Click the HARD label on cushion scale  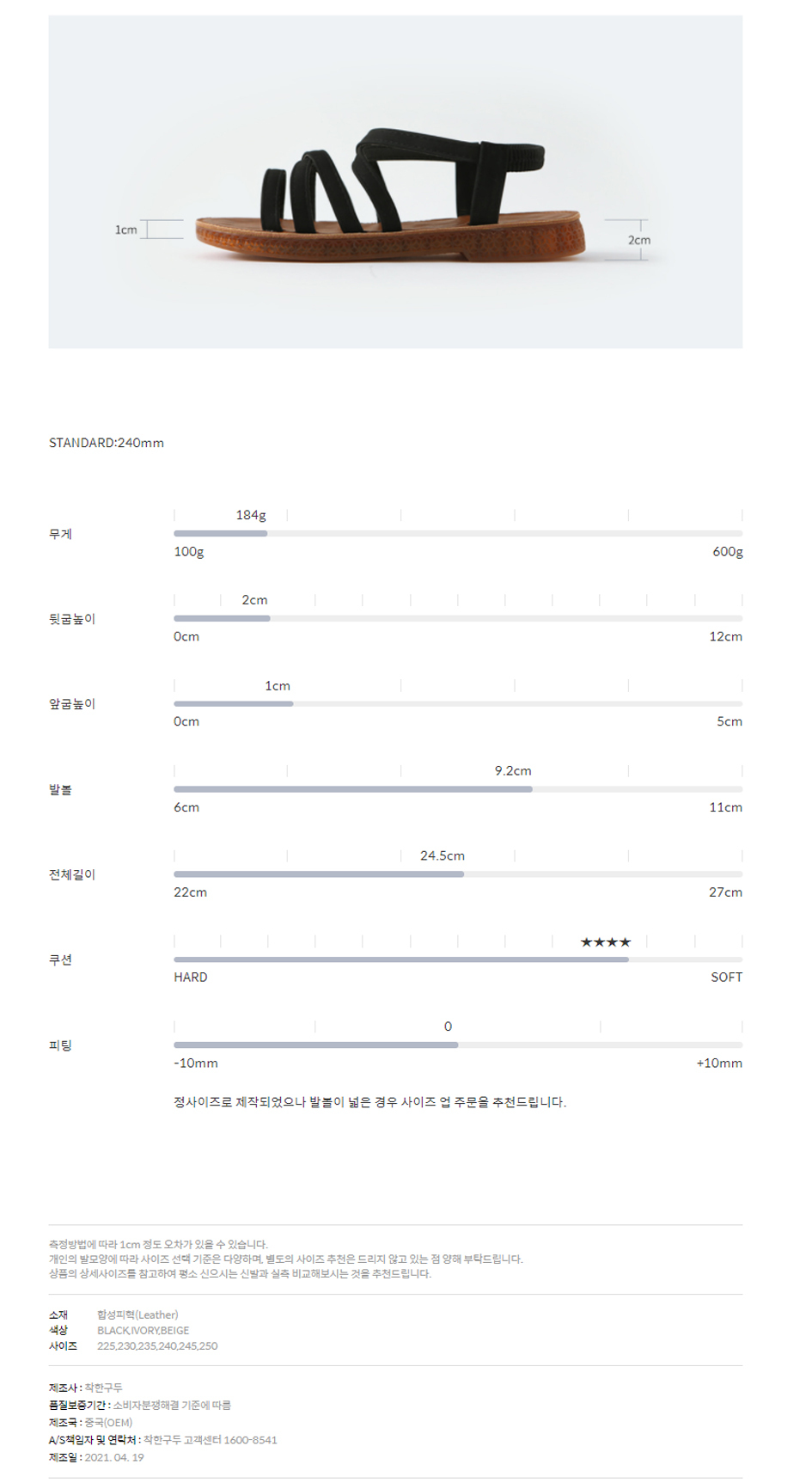pos(191,977)
